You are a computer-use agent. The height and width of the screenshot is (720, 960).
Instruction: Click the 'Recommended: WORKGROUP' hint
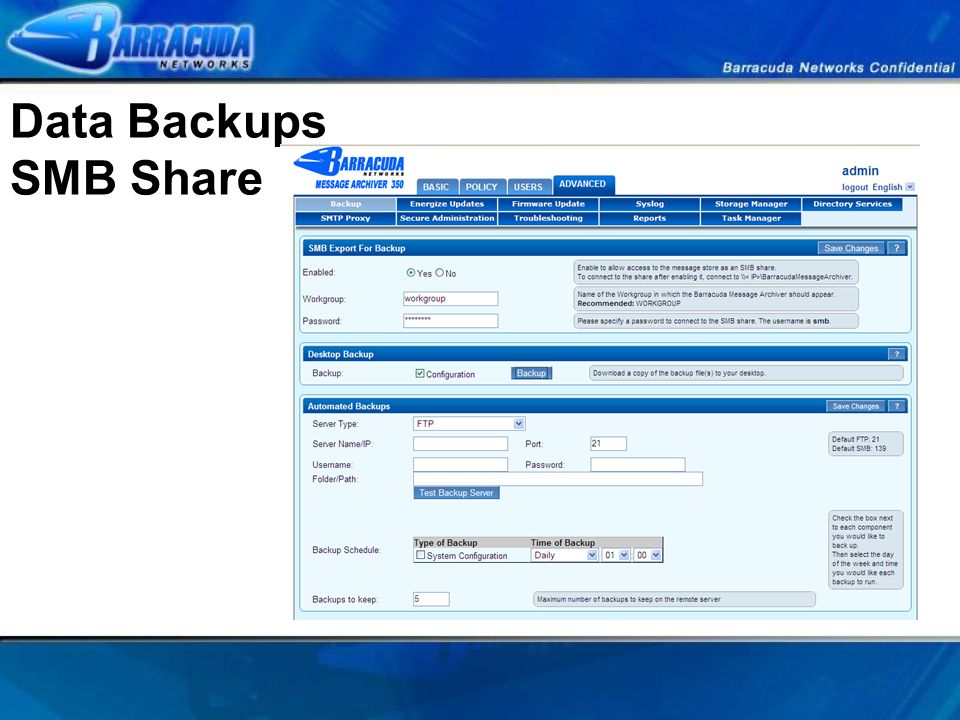point(629,303)
